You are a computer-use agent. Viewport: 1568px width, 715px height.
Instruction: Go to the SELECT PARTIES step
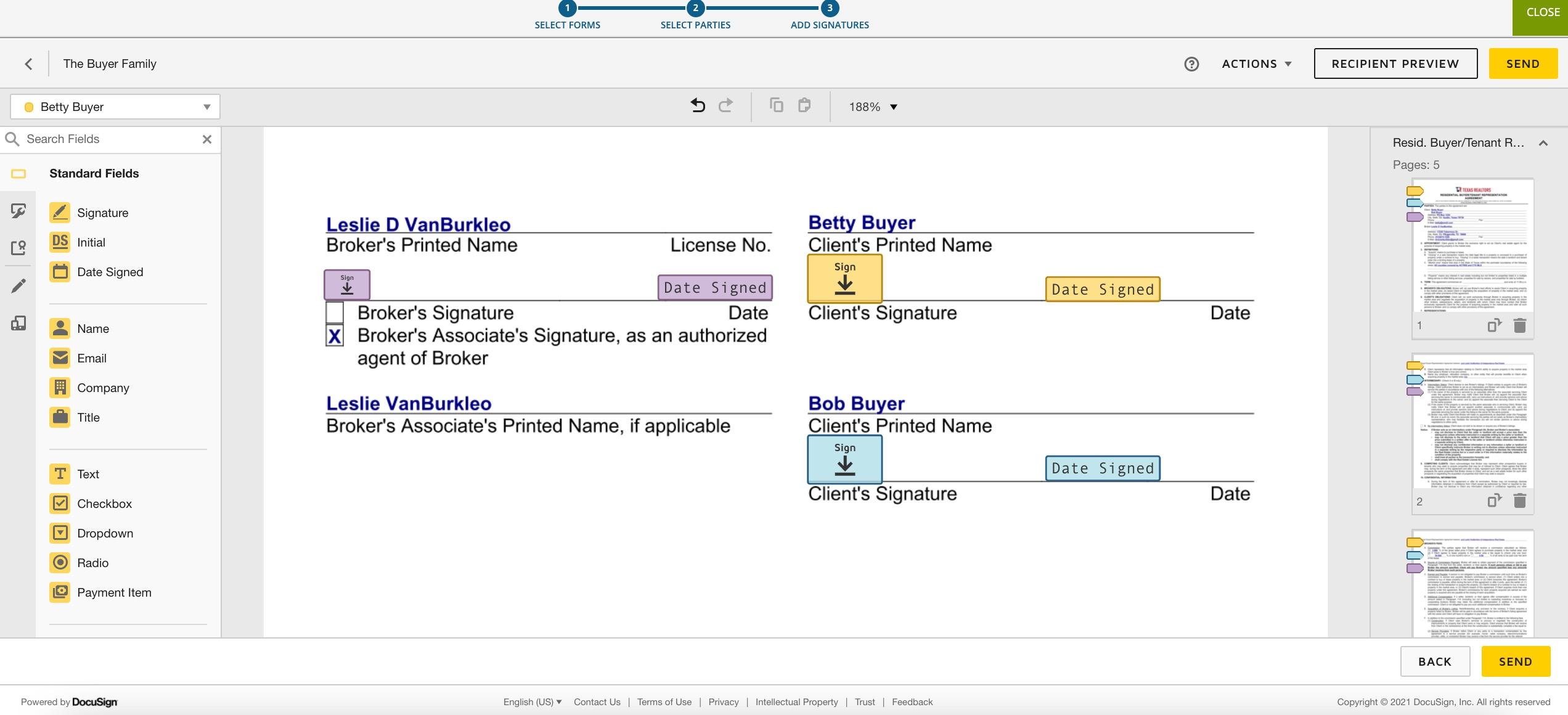[695, 15]
